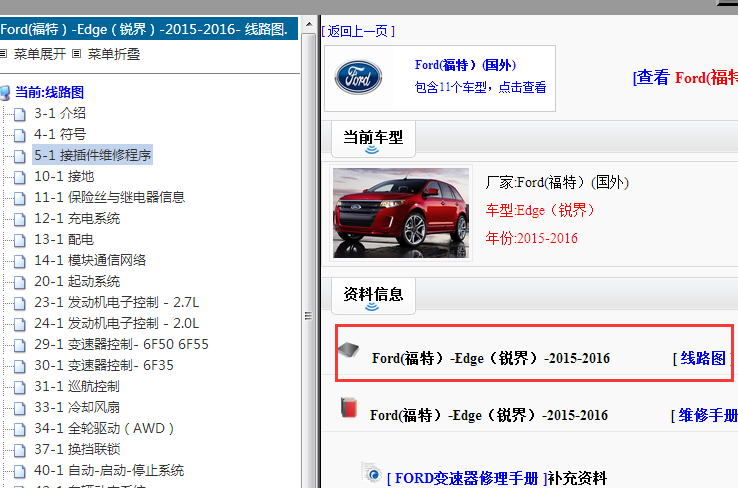Click the page icon beside 29-1 变速器控制
Screen dimensions: 738x488
(19, 345)
